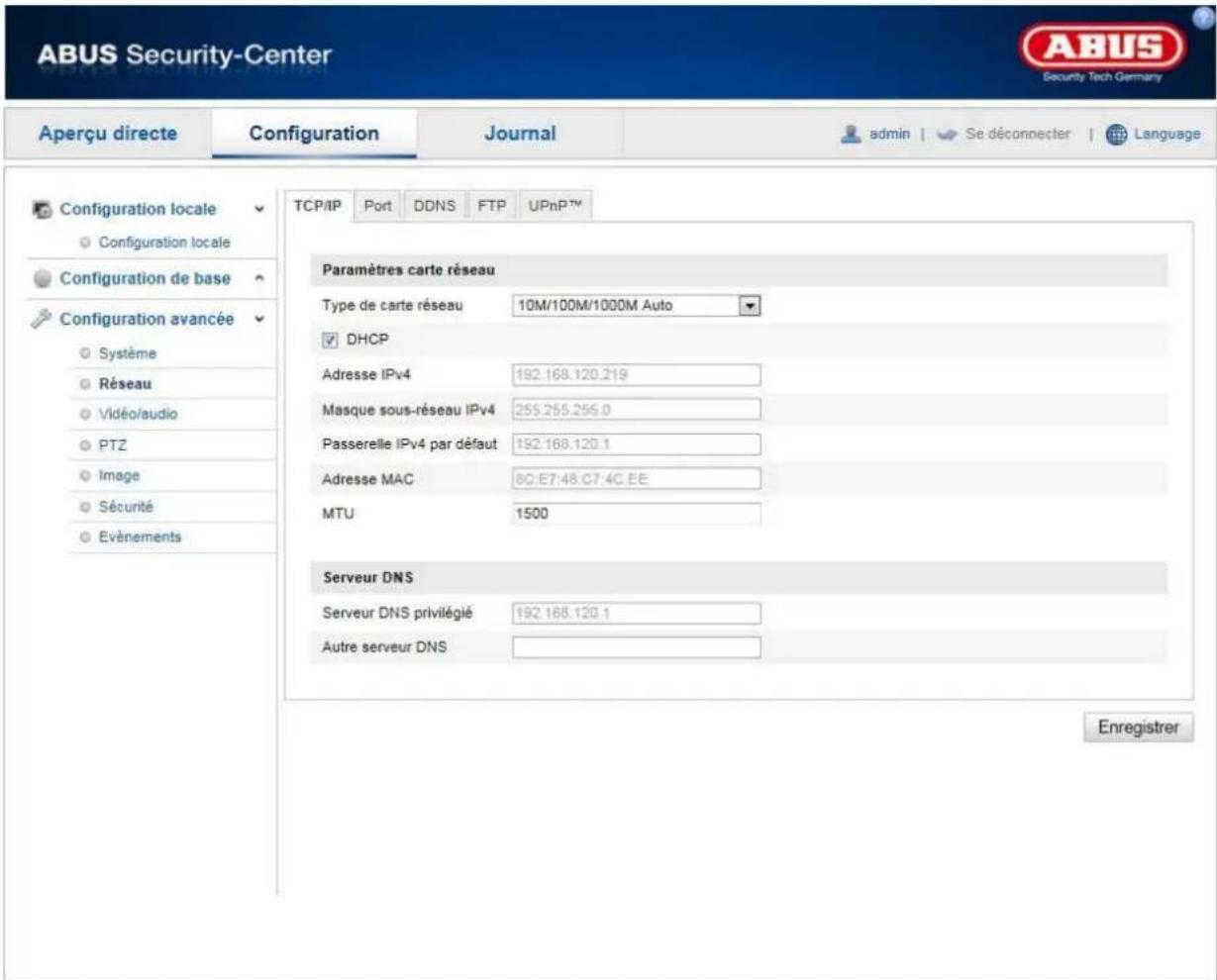Screen dimensions: 1217x980
Task: Collapse the Configuration avancée section chevron
Action: tap(259, 319)
